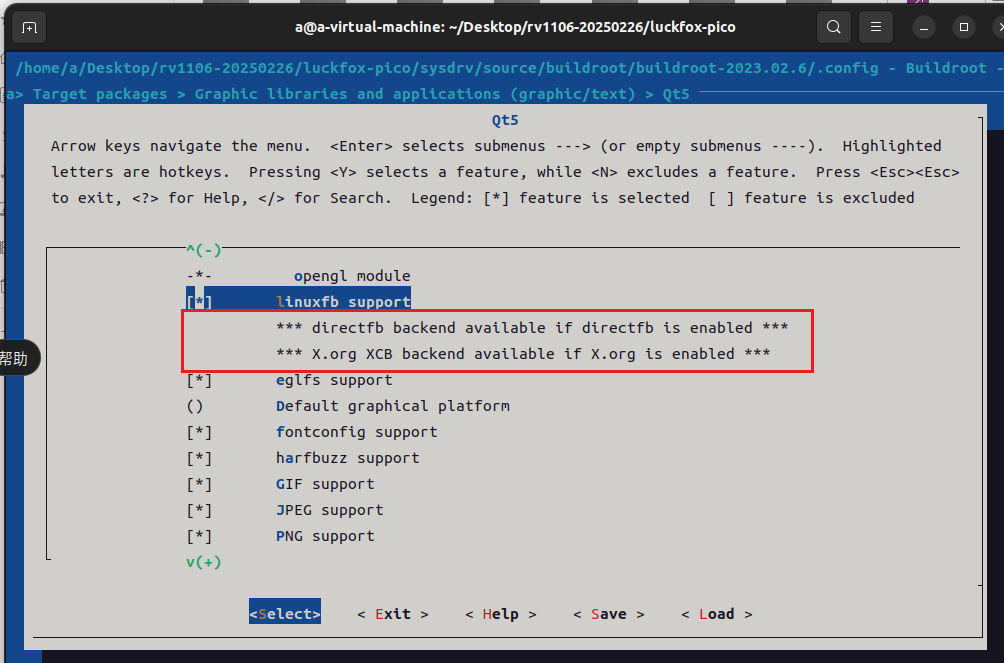Click the Exit button
The image size is (1004, 663).
pos(393,614)
